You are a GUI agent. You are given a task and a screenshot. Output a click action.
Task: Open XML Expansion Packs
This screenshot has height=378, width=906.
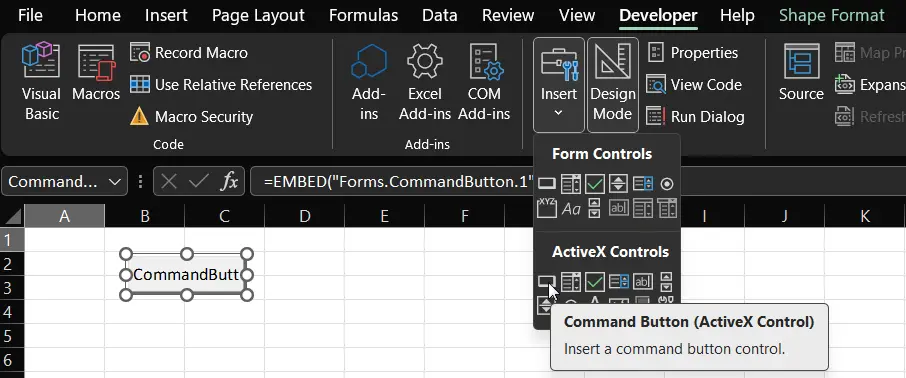tap(870, 84)
